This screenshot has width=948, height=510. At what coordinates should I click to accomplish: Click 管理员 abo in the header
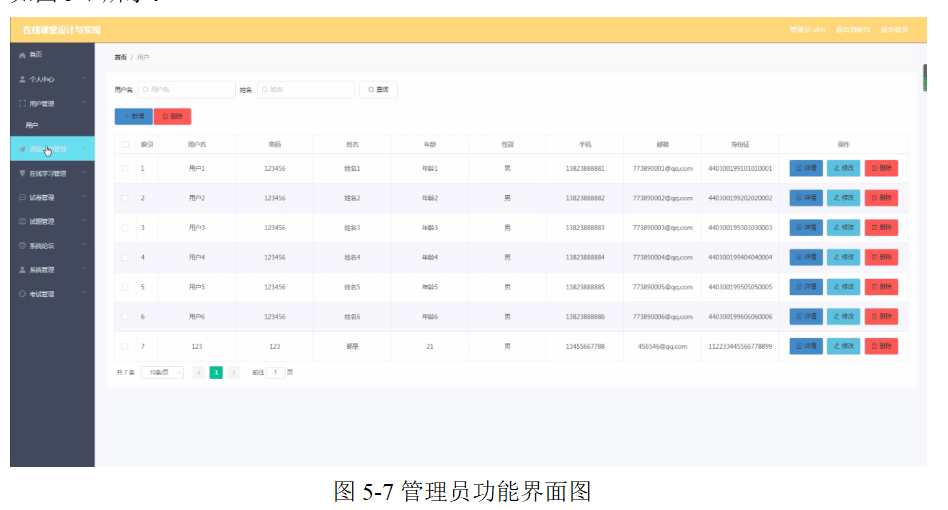(x=807, y=30)
